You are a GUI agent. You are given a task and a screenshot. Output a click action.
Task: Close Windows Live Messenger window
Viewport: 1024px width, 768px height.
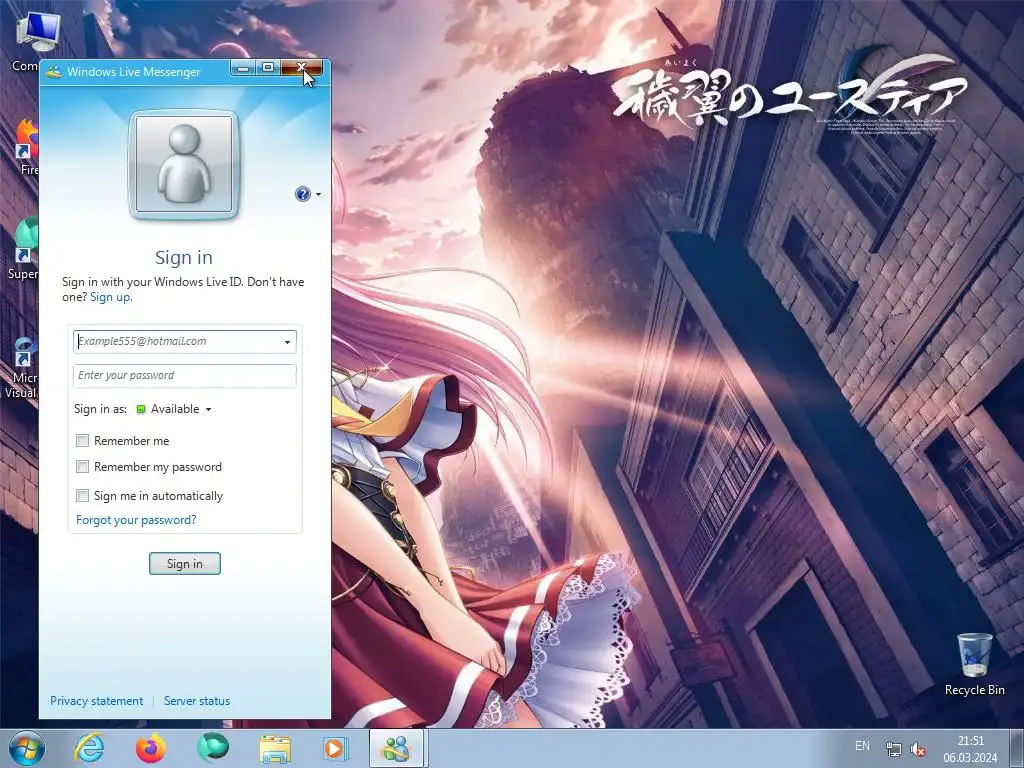pyautogui.click(x=301, y=68)
